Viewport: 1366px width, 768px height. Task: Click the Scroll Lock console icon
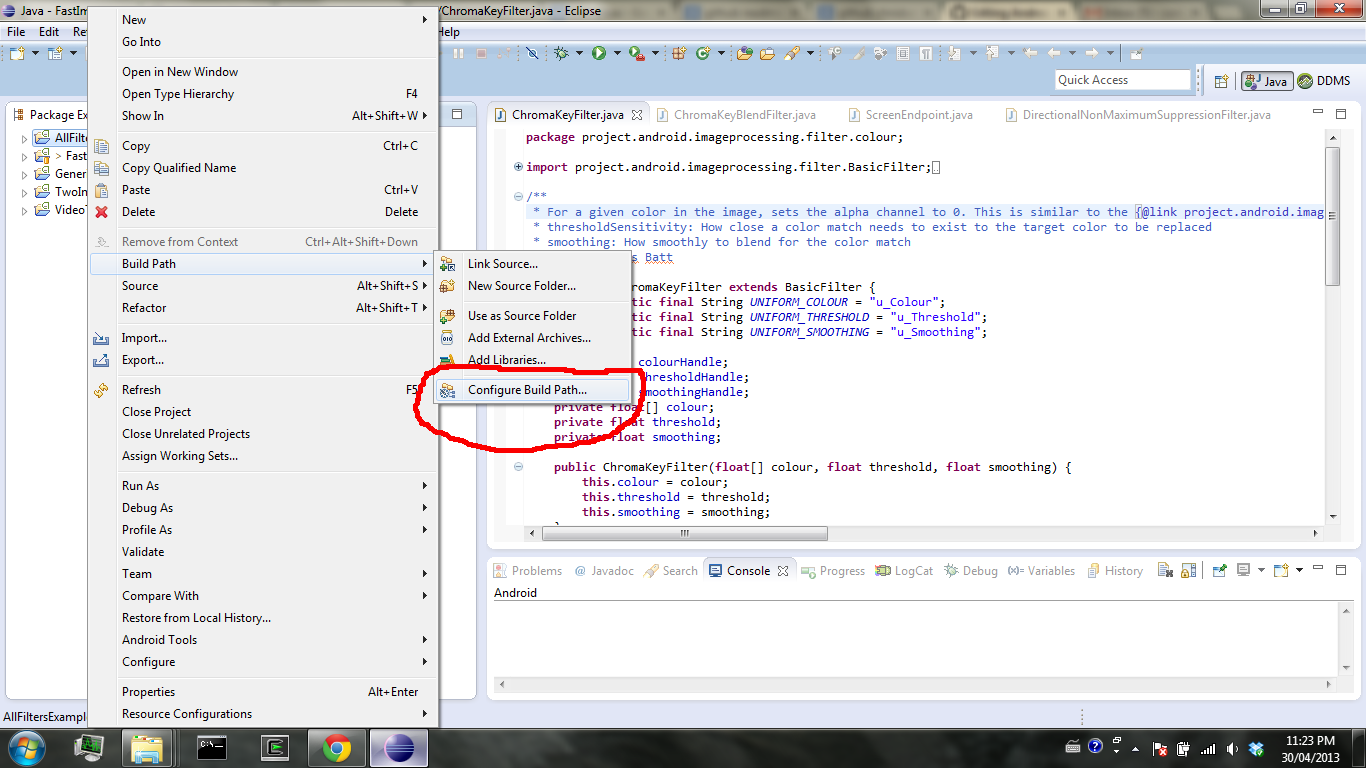point(1188,570)
